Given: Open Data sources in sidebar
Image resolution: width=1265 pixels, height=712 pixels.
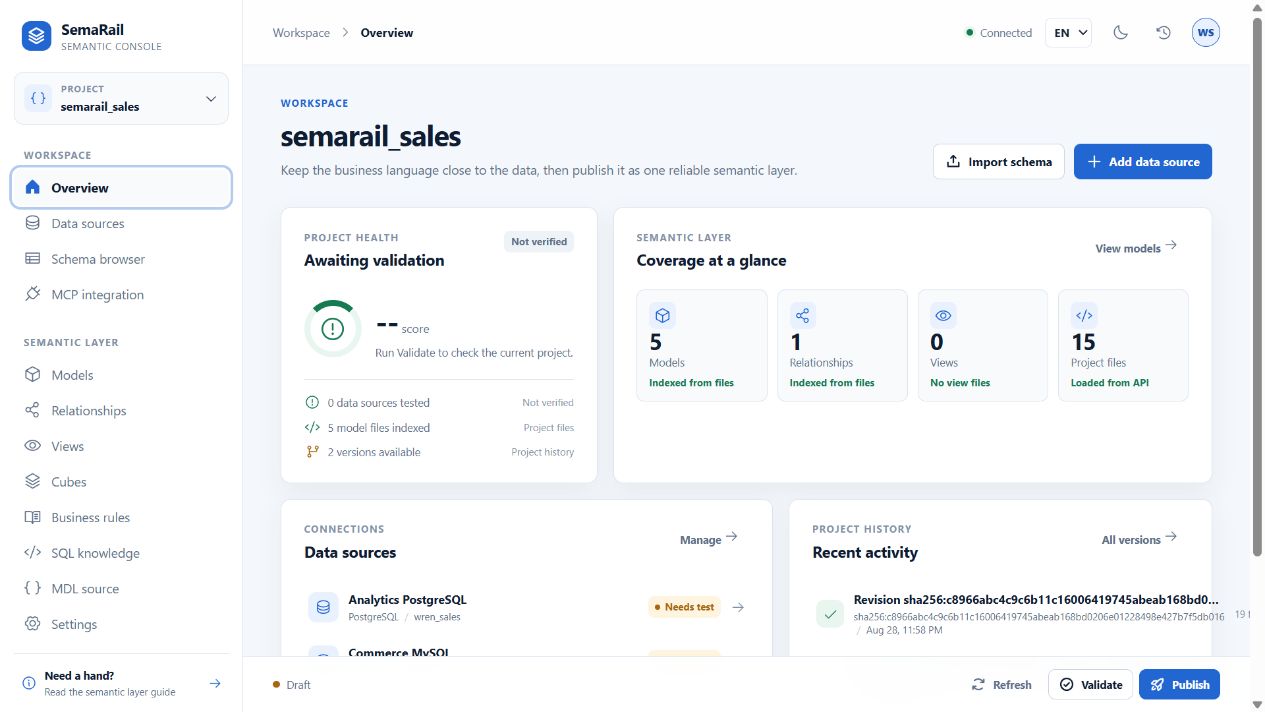Looking at the screenshot, I should pos(121,223).
